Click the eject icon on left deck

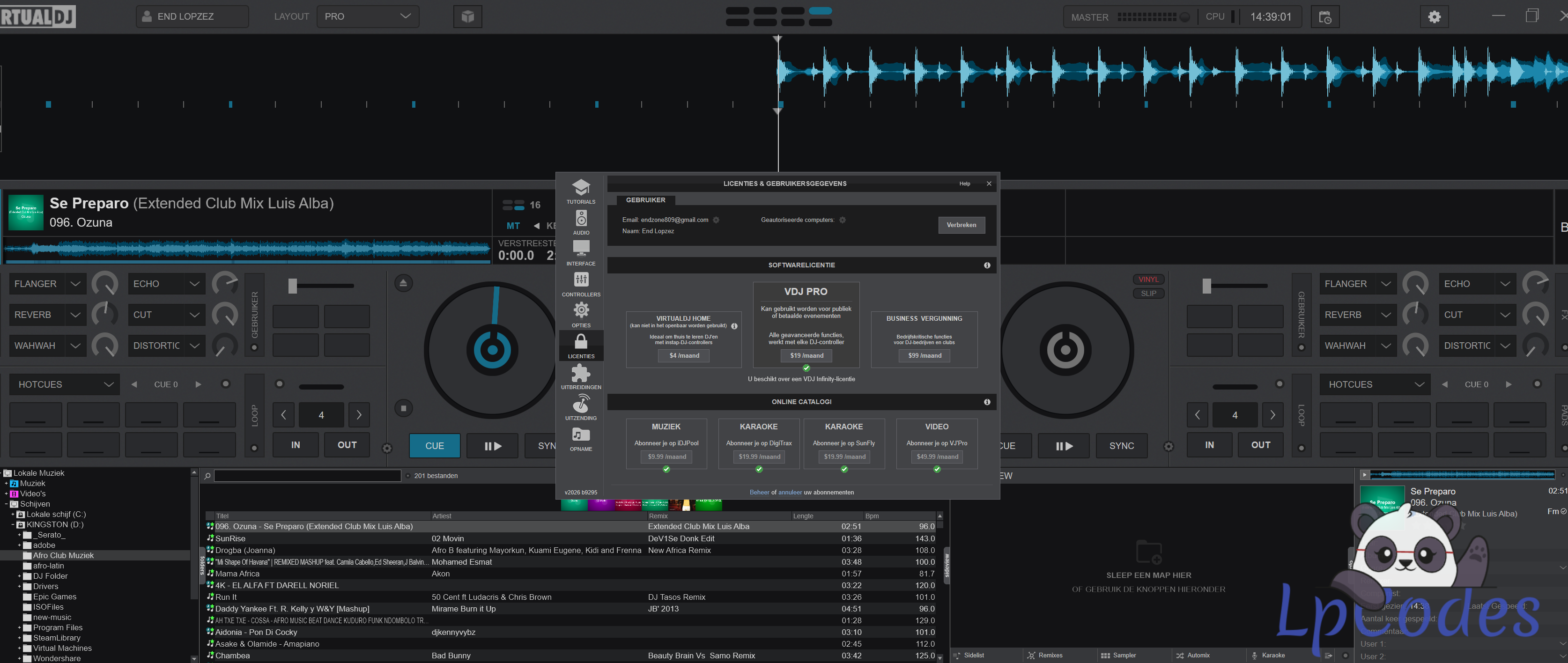(x=403, y=283)
